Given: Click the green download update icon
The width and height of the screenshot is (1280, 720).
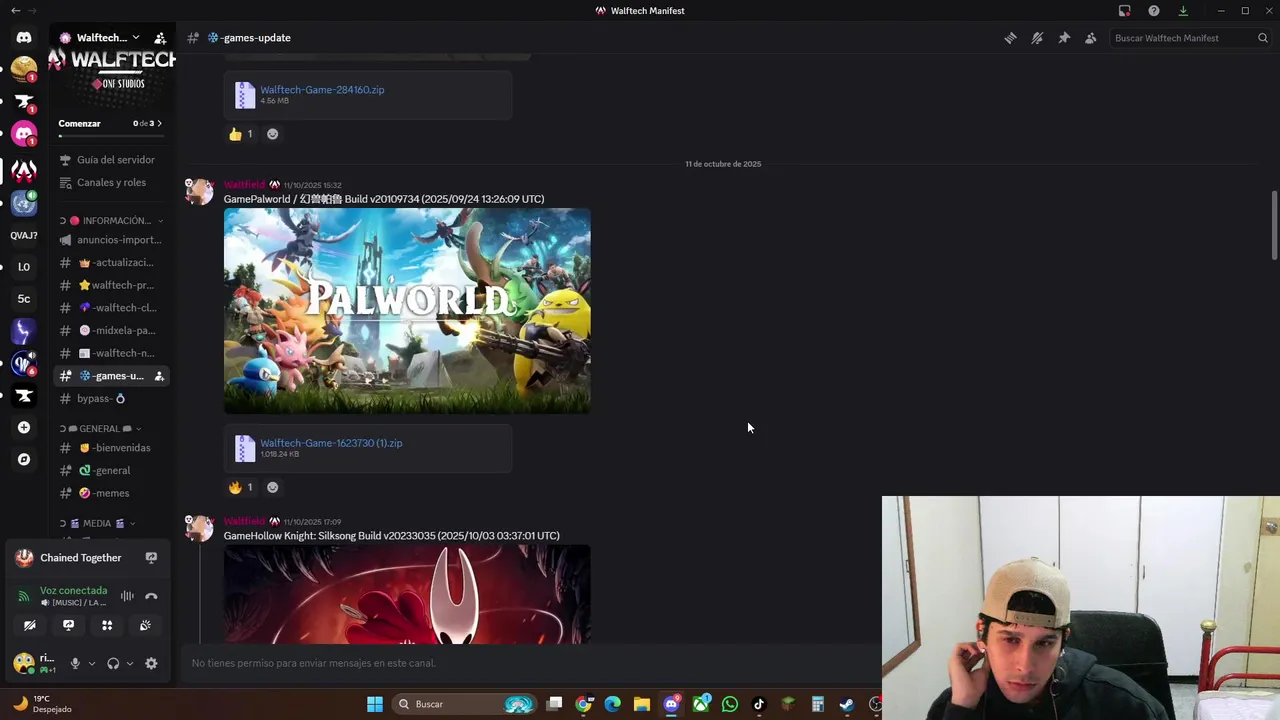Looking at the screenshot, I should coord(1183,11).
